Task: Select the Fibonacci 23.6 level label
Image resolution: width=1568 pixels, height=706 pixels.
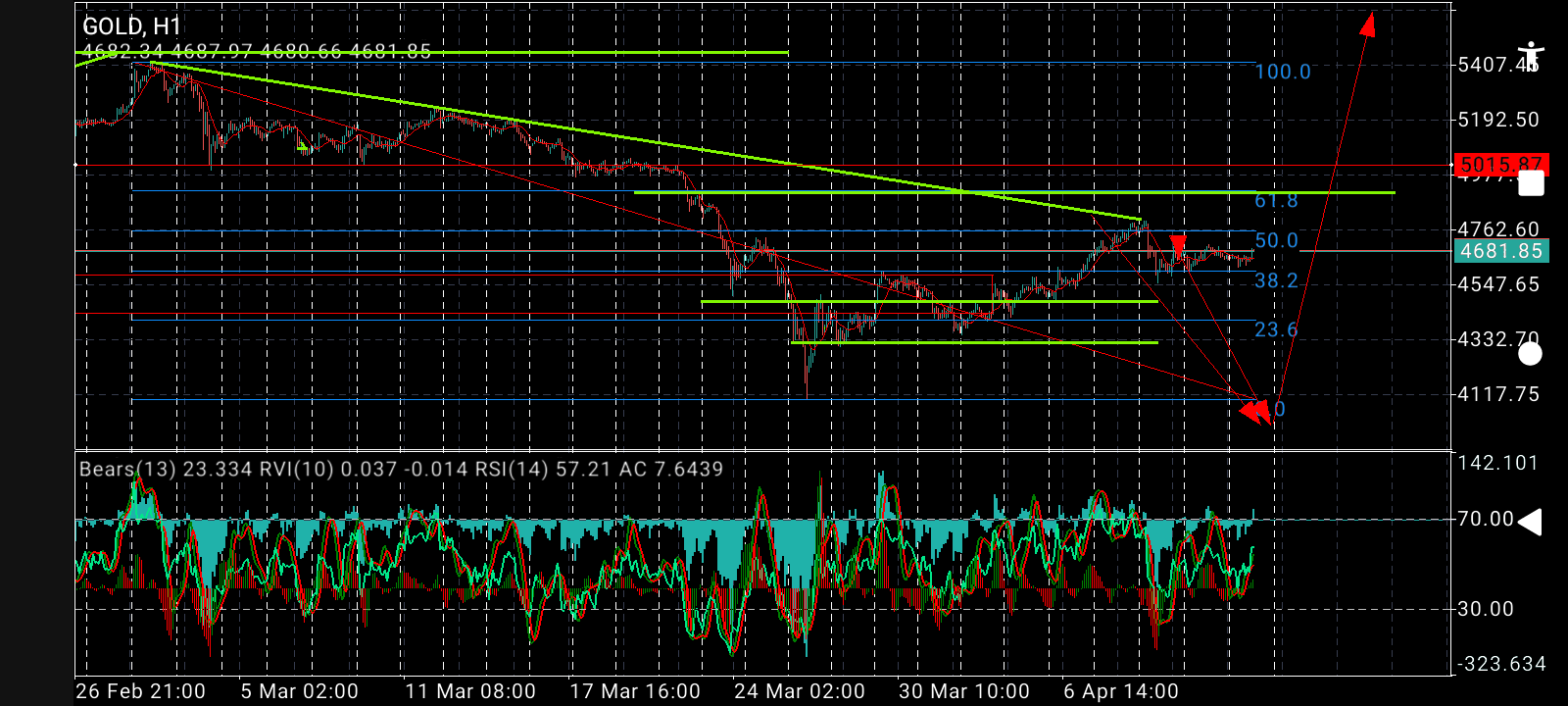Action: [x=1276, y=329]
